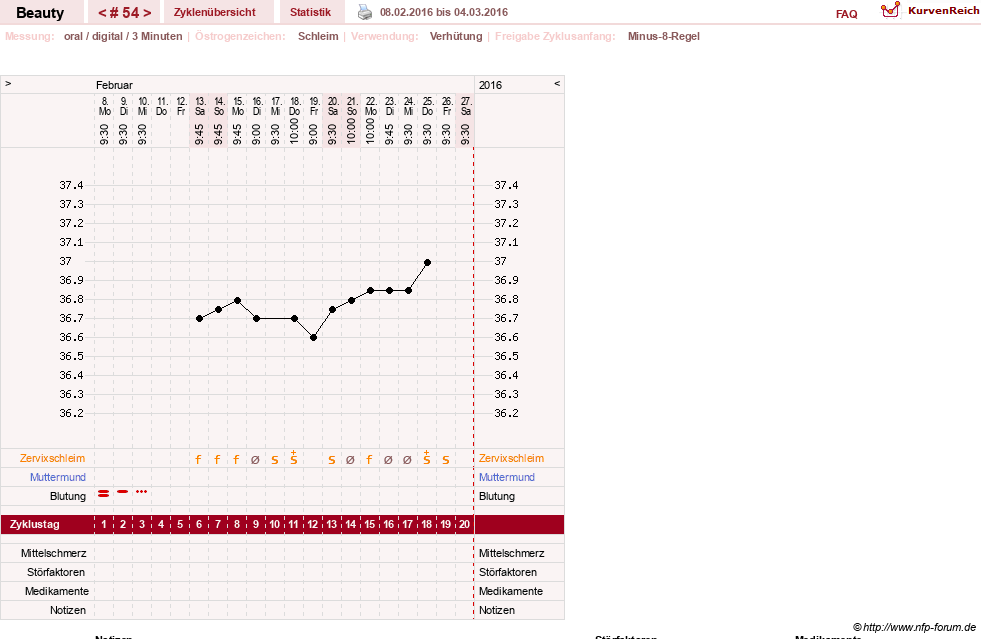981x639 pixels.
Task: Click the left Blutung row label
Action: point(68,496)
